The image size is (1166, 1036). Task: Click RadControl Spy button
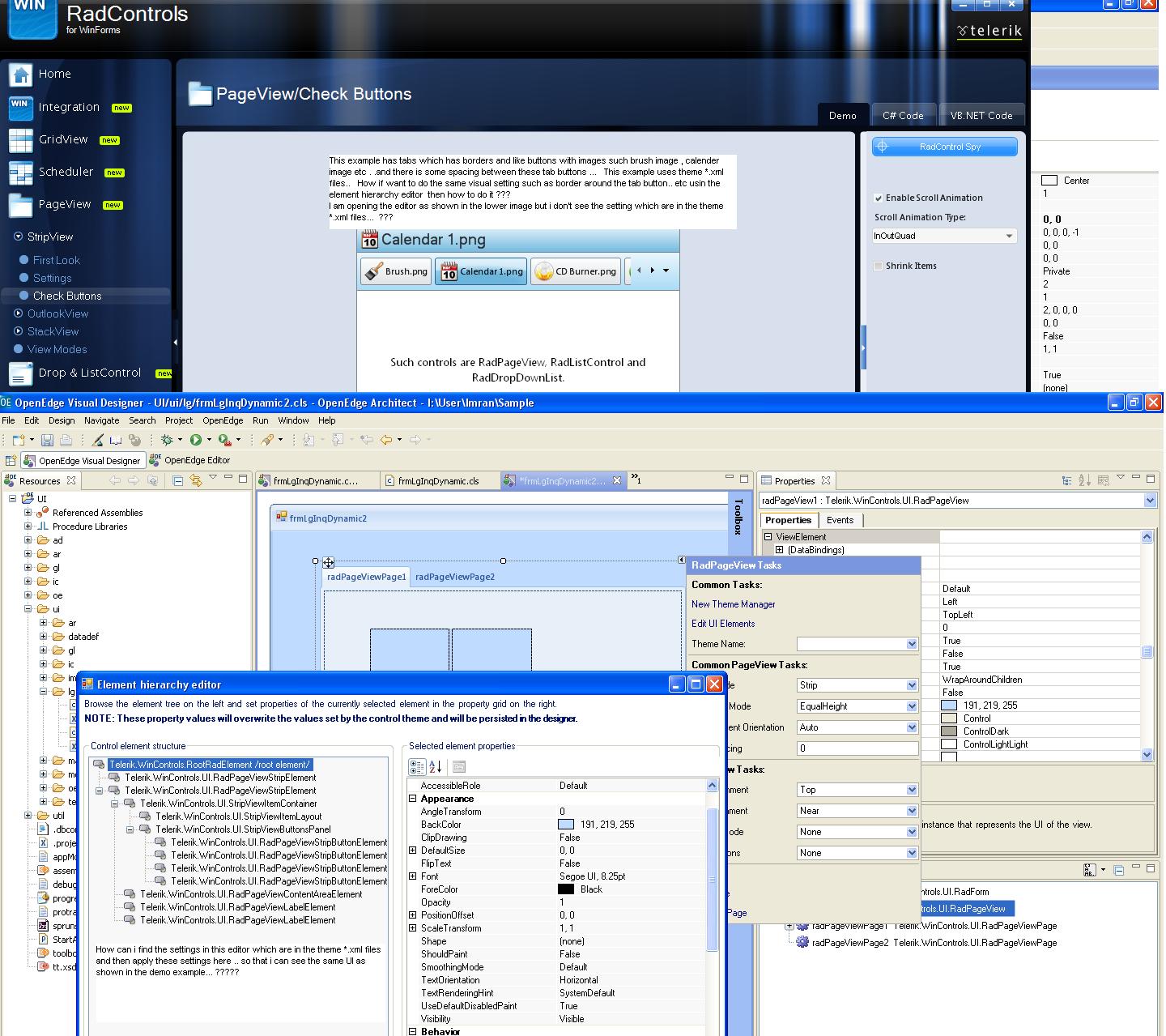944,147
